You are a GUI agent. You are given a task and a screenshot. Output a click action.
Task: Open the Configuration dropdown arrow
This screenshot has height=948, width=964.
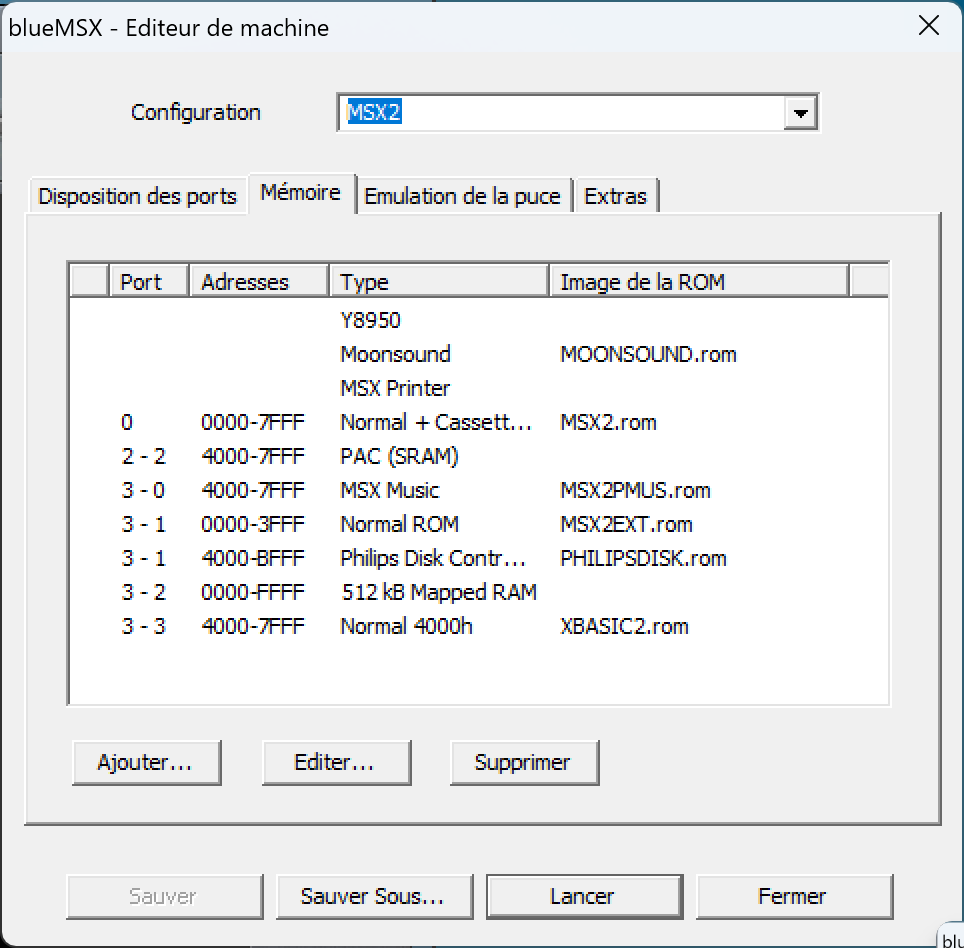(x=800, y=113)
